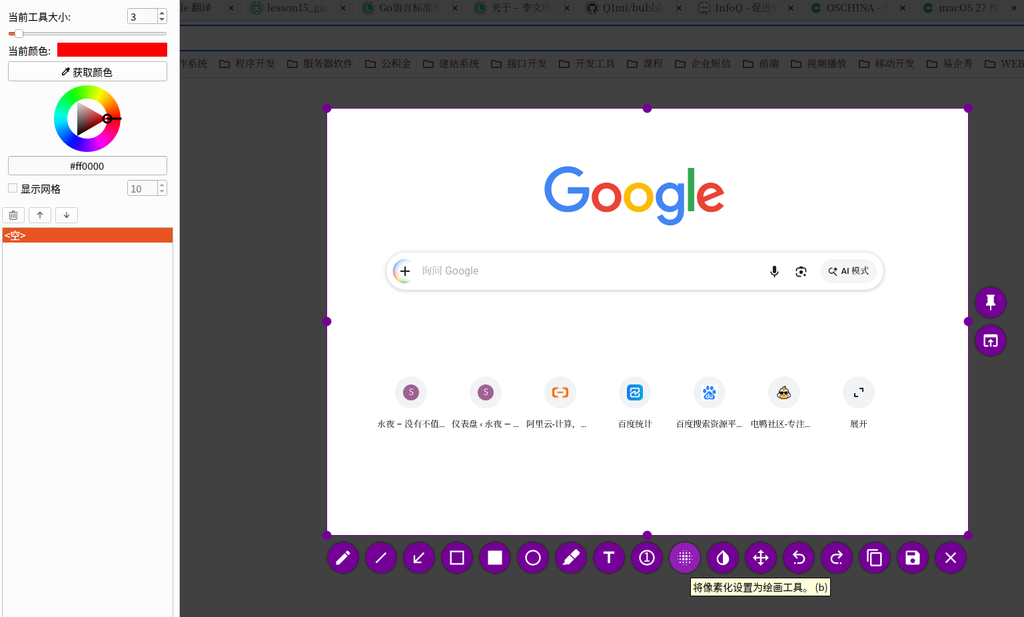Image resolution: width=1024 pixels, height=617 pixels.
Task: Select the numbered counter bubble tool
Action: tap(647, 558)
